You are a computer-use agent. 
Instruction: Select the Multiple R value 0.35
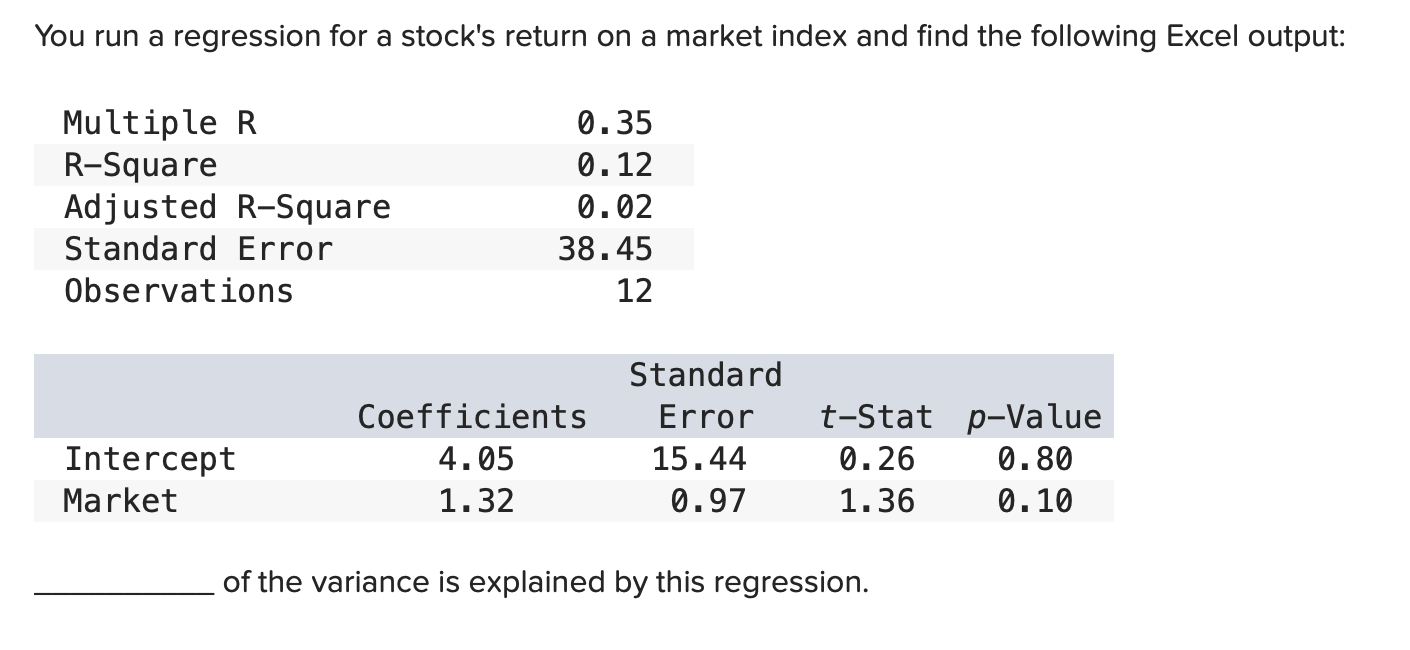pyautogui.click(x=615, y=123)
